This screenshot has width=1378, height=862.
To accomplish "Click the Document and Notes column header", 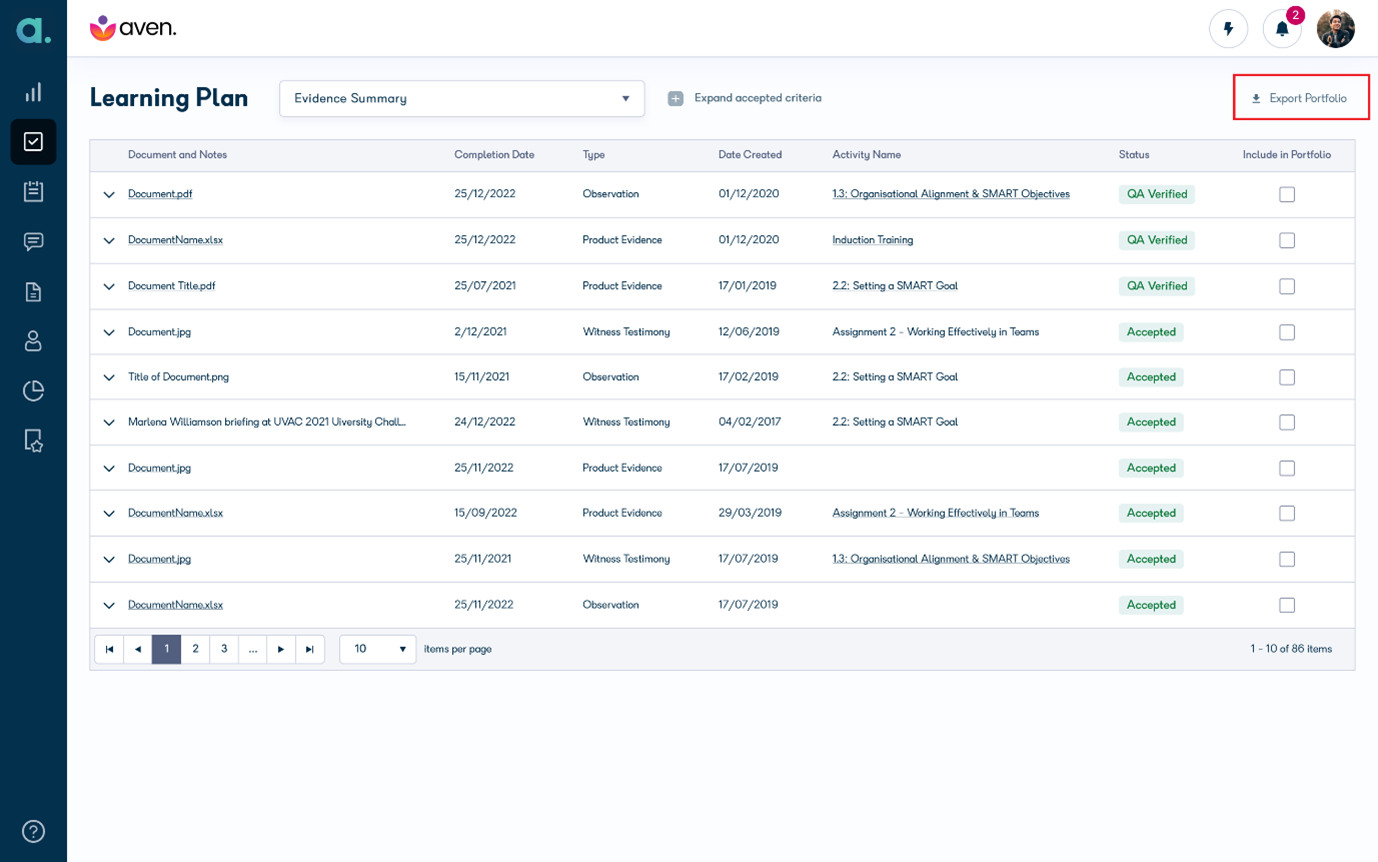I will tap(177, 155).
